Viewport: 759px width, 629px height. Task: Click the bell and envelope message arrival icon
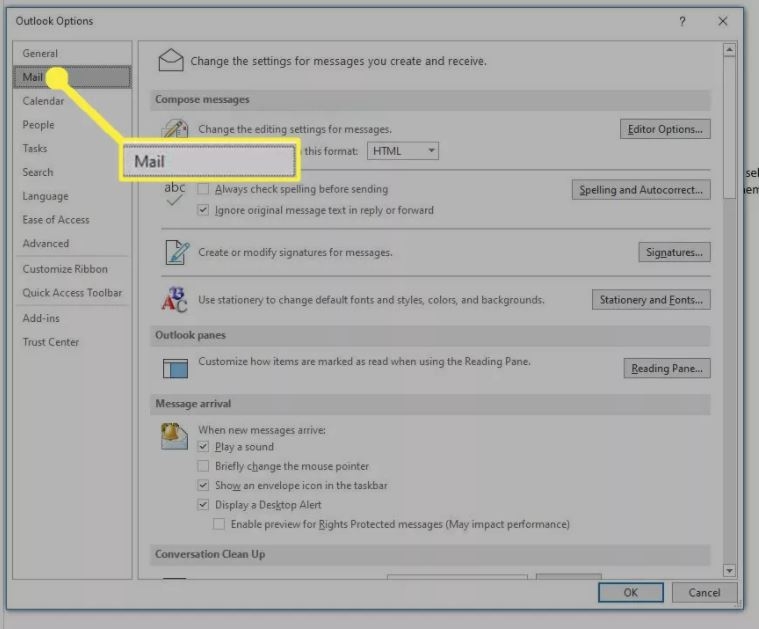174,436
